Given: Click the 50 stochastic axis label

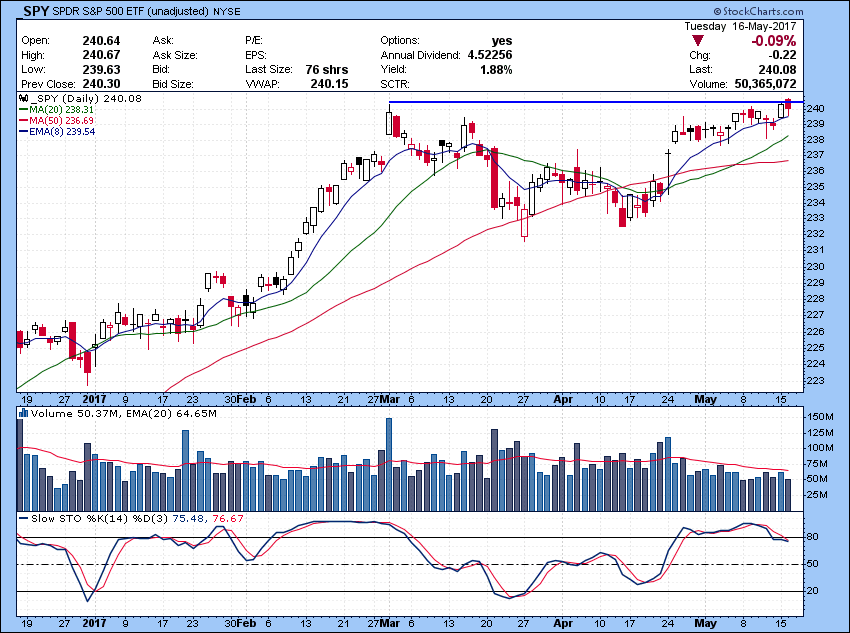Looking at the screenshot, I should tap(814, 564).
